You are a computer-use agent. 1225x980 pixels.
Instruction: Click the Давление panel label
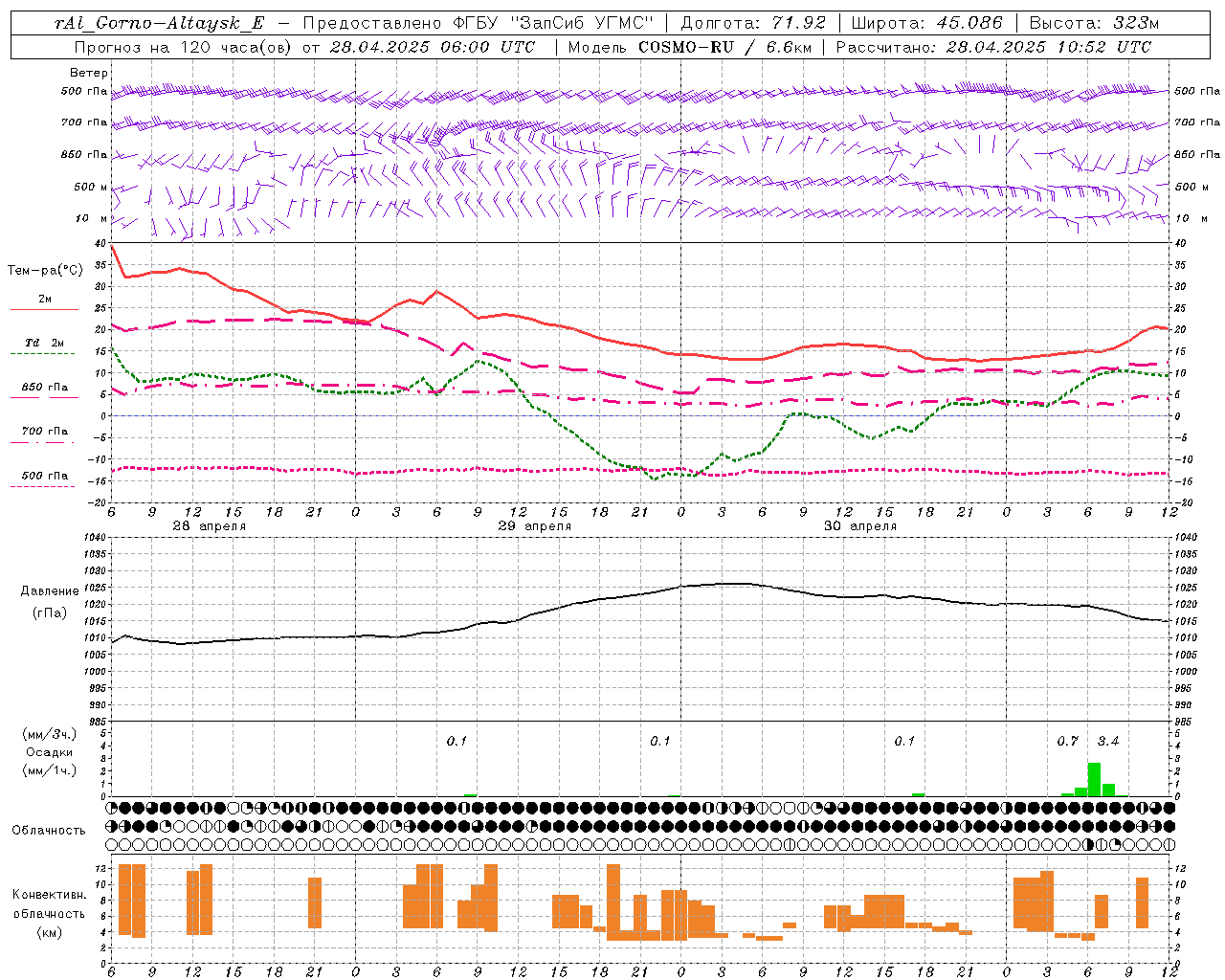(50, 591)
